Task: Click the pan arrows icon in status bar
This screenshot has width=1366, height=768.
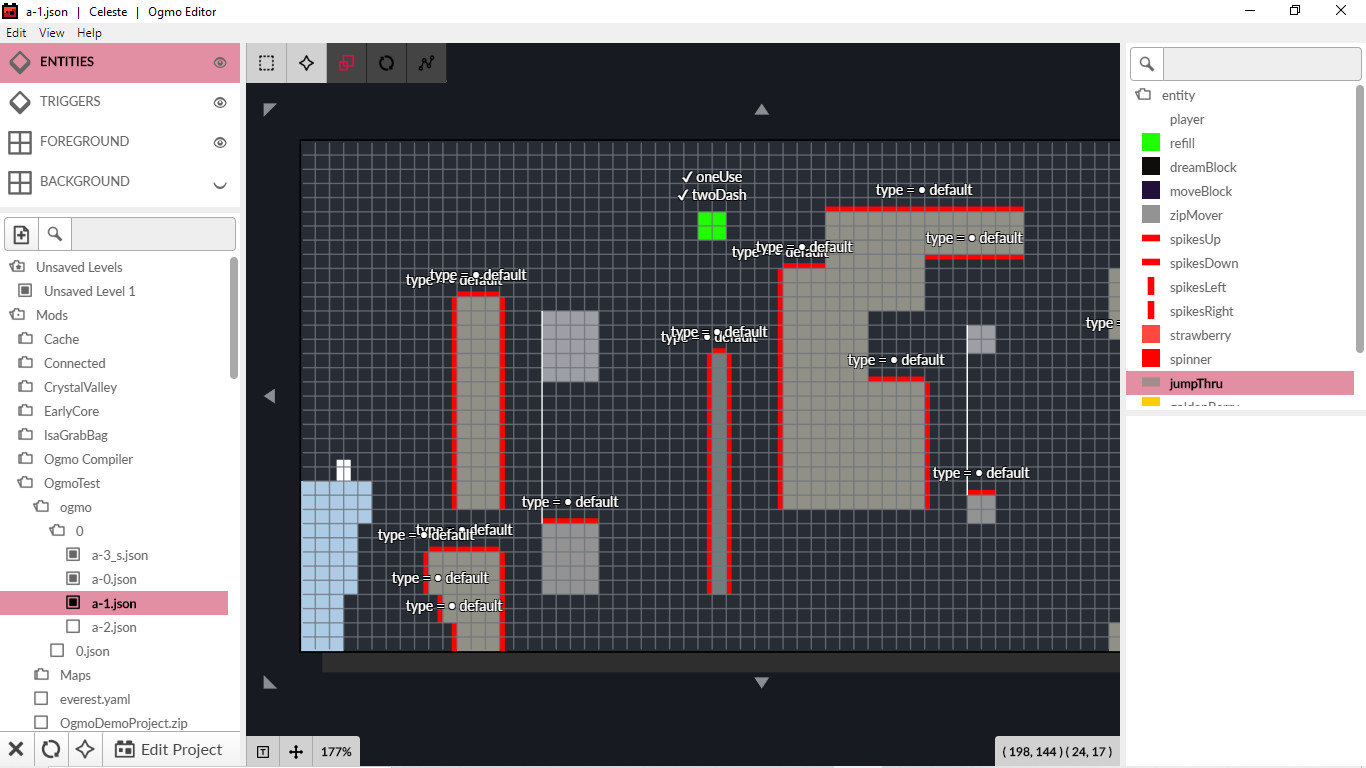Action: tap(296, 750)
